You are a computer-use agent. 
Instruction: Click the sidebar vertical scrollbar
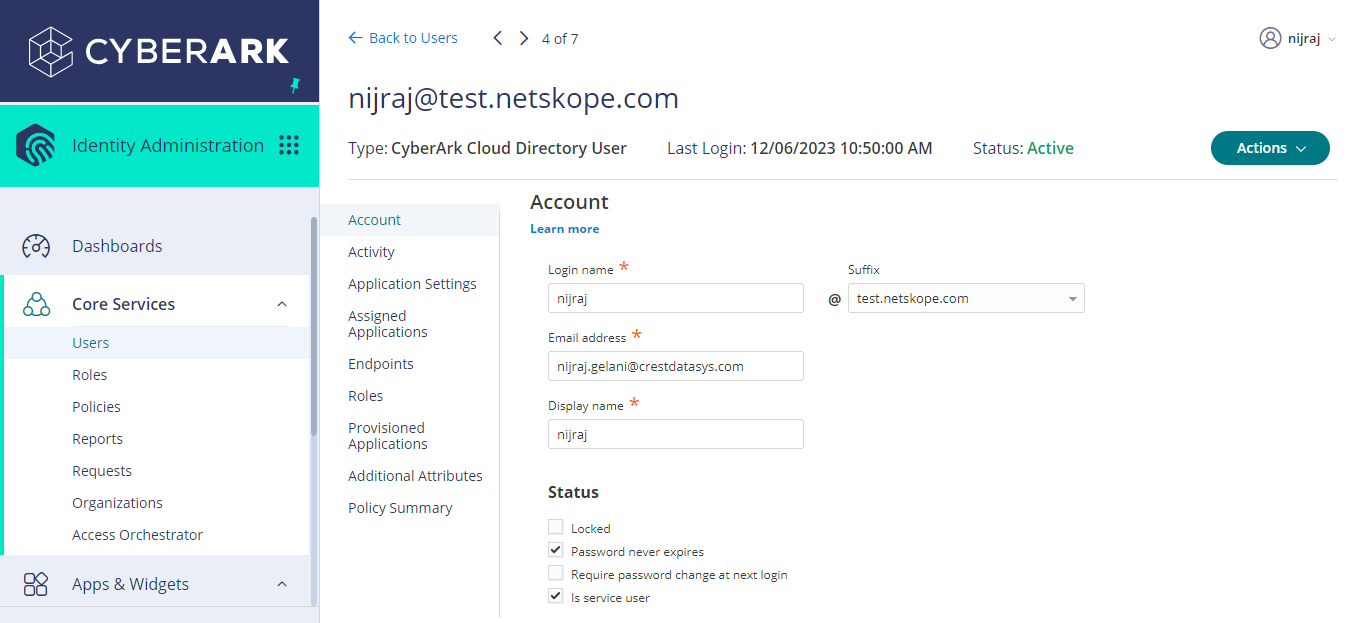point(314,325)
